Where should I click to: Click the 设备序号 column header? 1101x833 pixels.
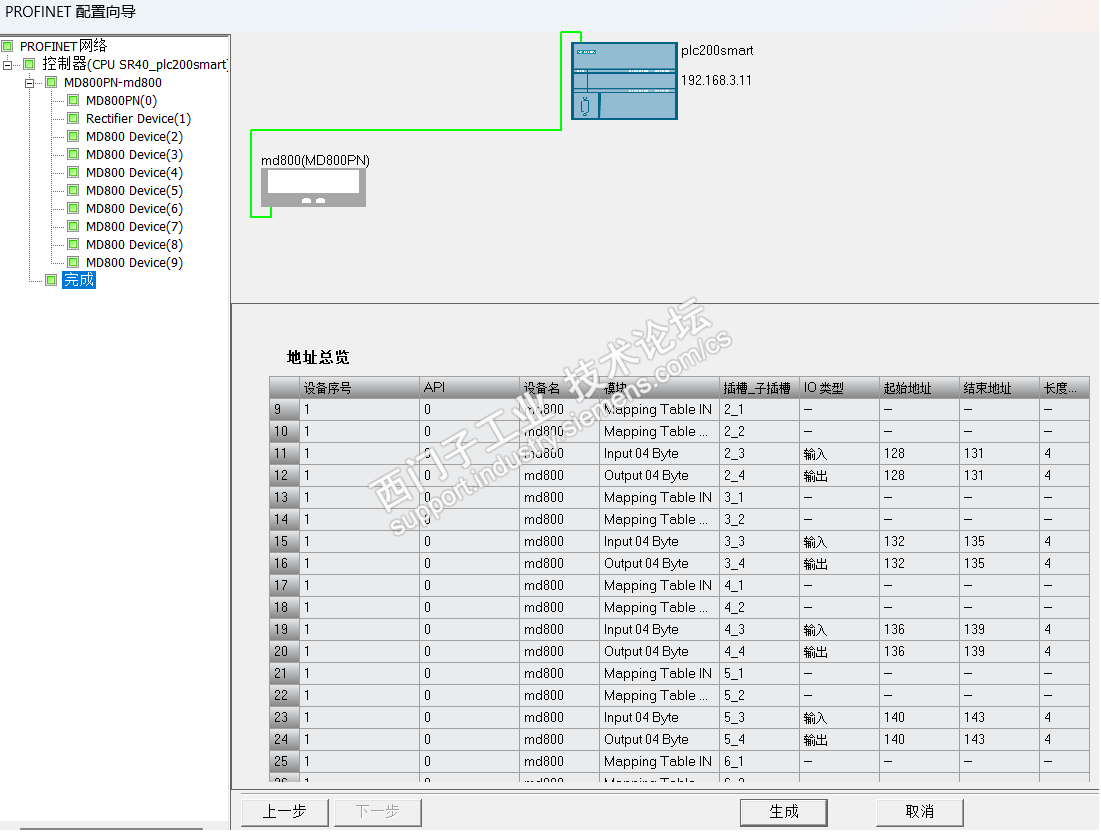tap(360, 388)
